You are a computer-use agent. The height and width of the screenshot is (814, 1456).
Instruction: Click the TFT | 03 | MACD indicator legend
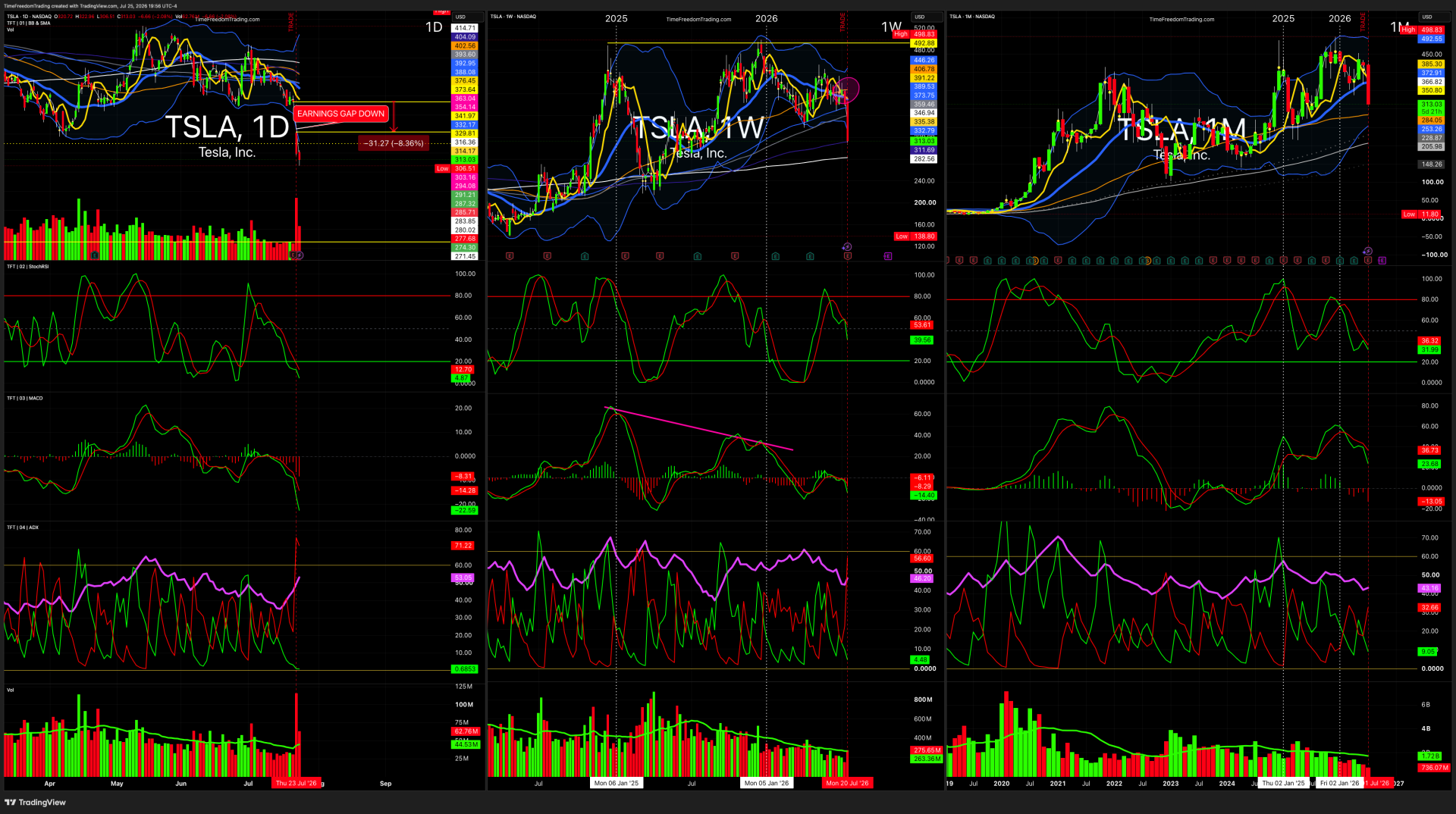coord(25,398)
